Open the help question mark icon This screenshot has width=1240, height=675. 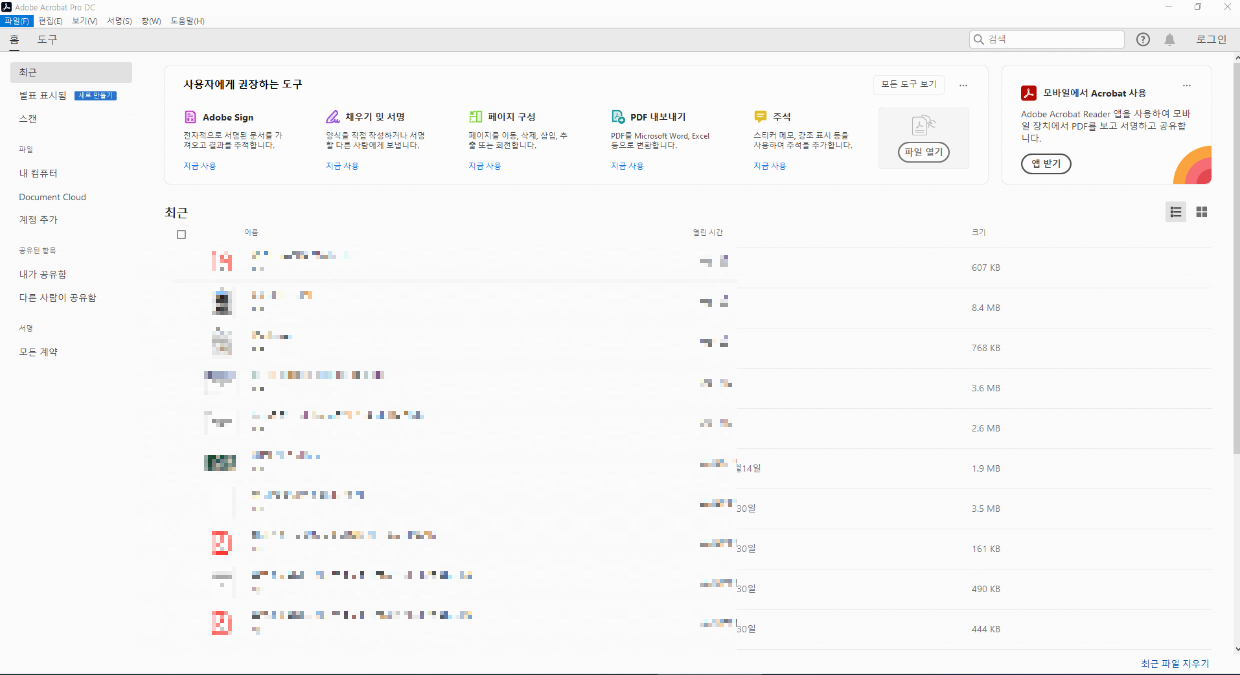(x=1143, y=39)
